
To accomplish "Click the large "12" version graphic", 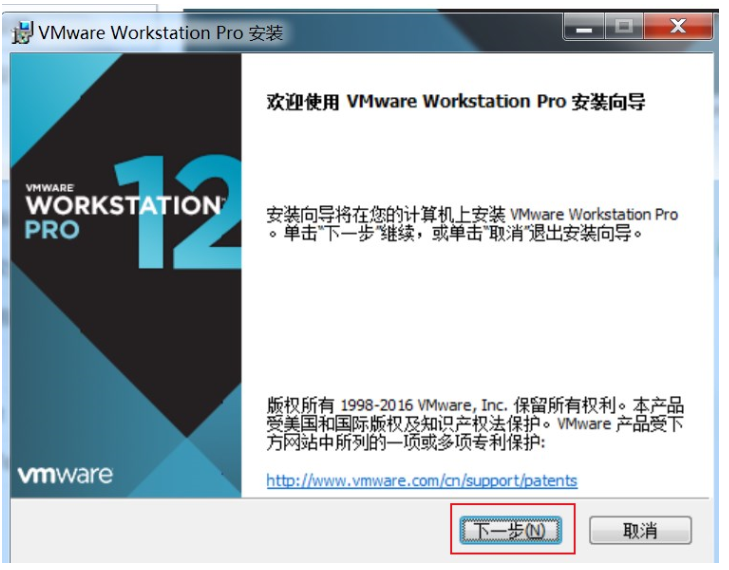I will [179, 212].
